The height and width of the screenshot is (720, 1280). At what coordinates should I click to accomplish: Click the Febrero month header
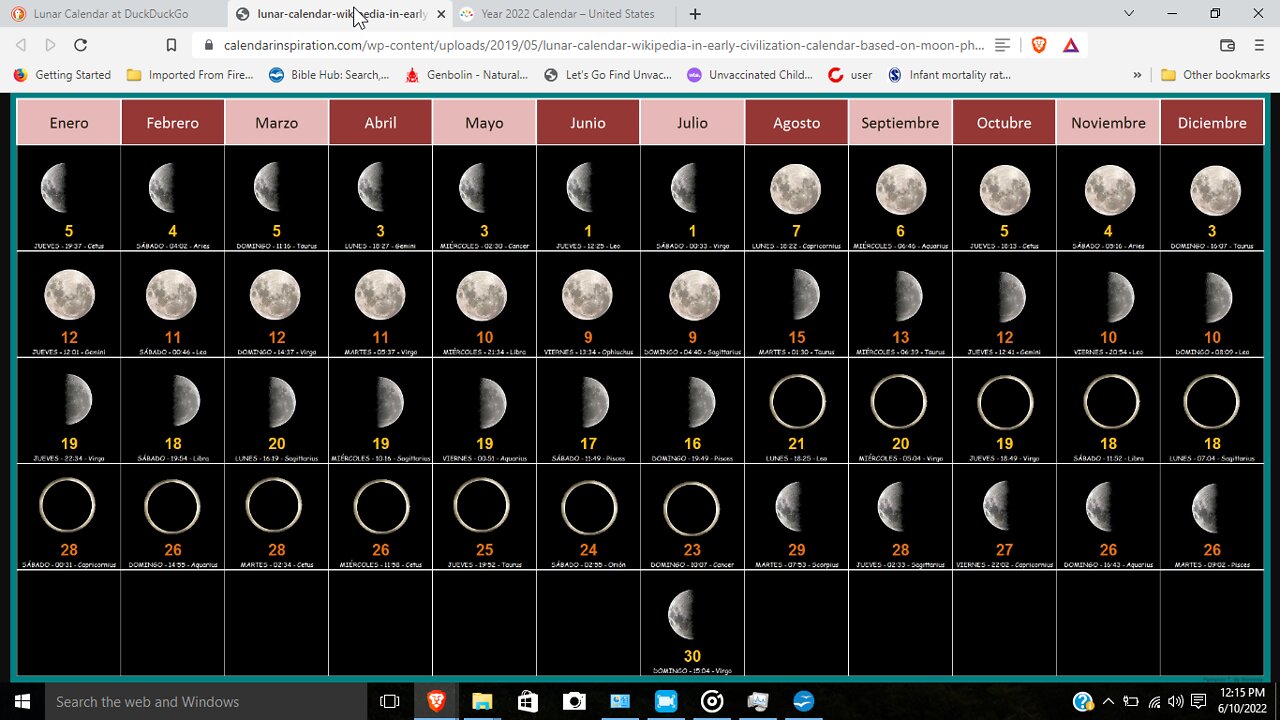coord(173,122)
